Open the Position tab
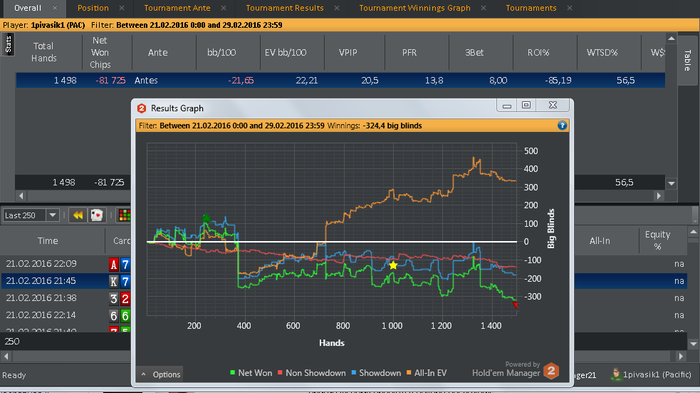 pyautogui.click(x=93, y=8)
